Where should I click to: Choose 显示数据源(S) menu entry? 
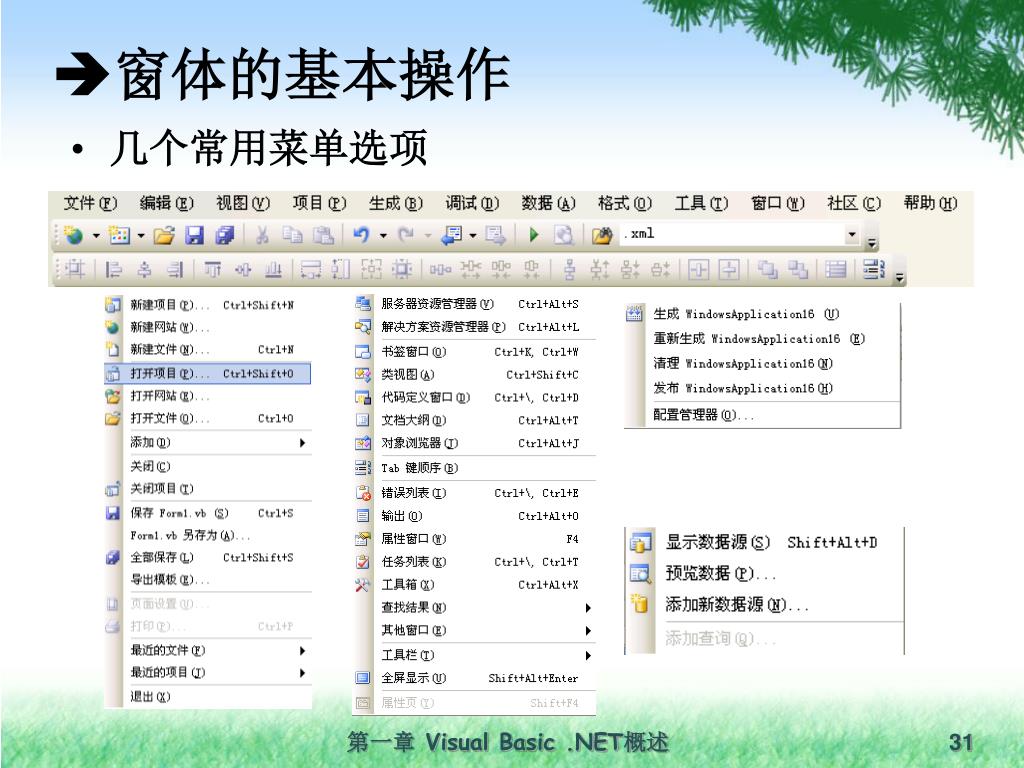(764, 543)
